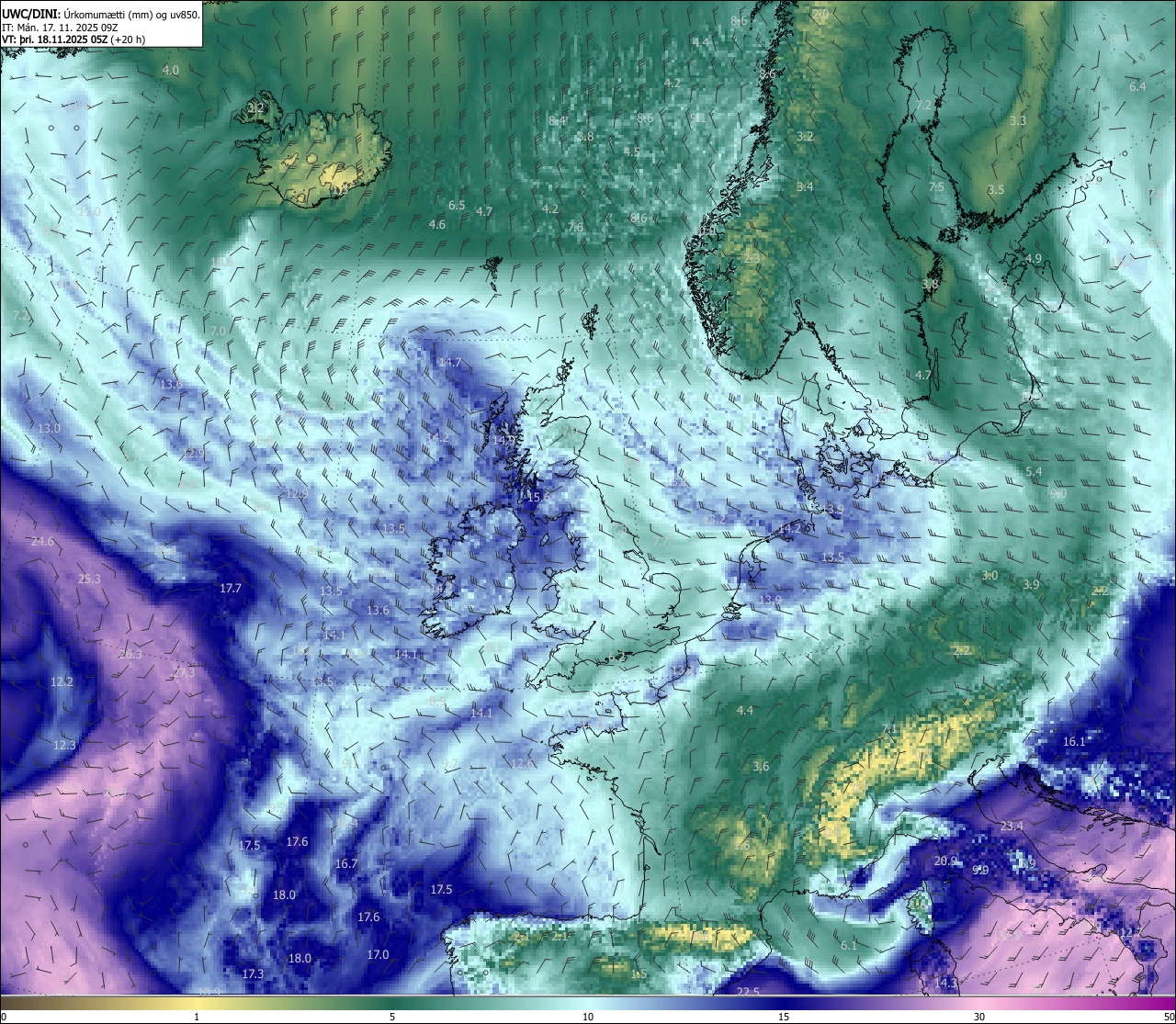The width and height of the screenshot is (1176, 1024).
Task: Click the 26.3 value label on map
Action: click(x=130, y=654)
